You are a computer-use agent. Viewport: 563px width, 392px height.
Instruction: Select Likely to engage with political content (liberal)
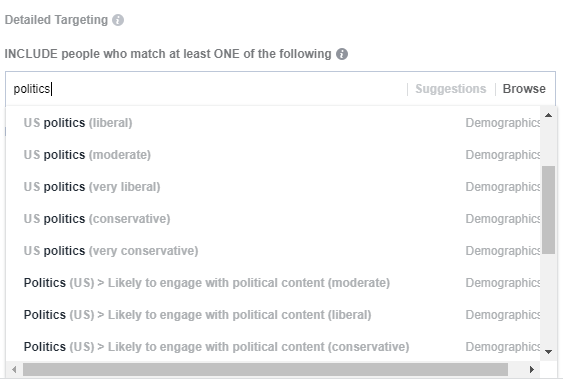tap(273, 315)
